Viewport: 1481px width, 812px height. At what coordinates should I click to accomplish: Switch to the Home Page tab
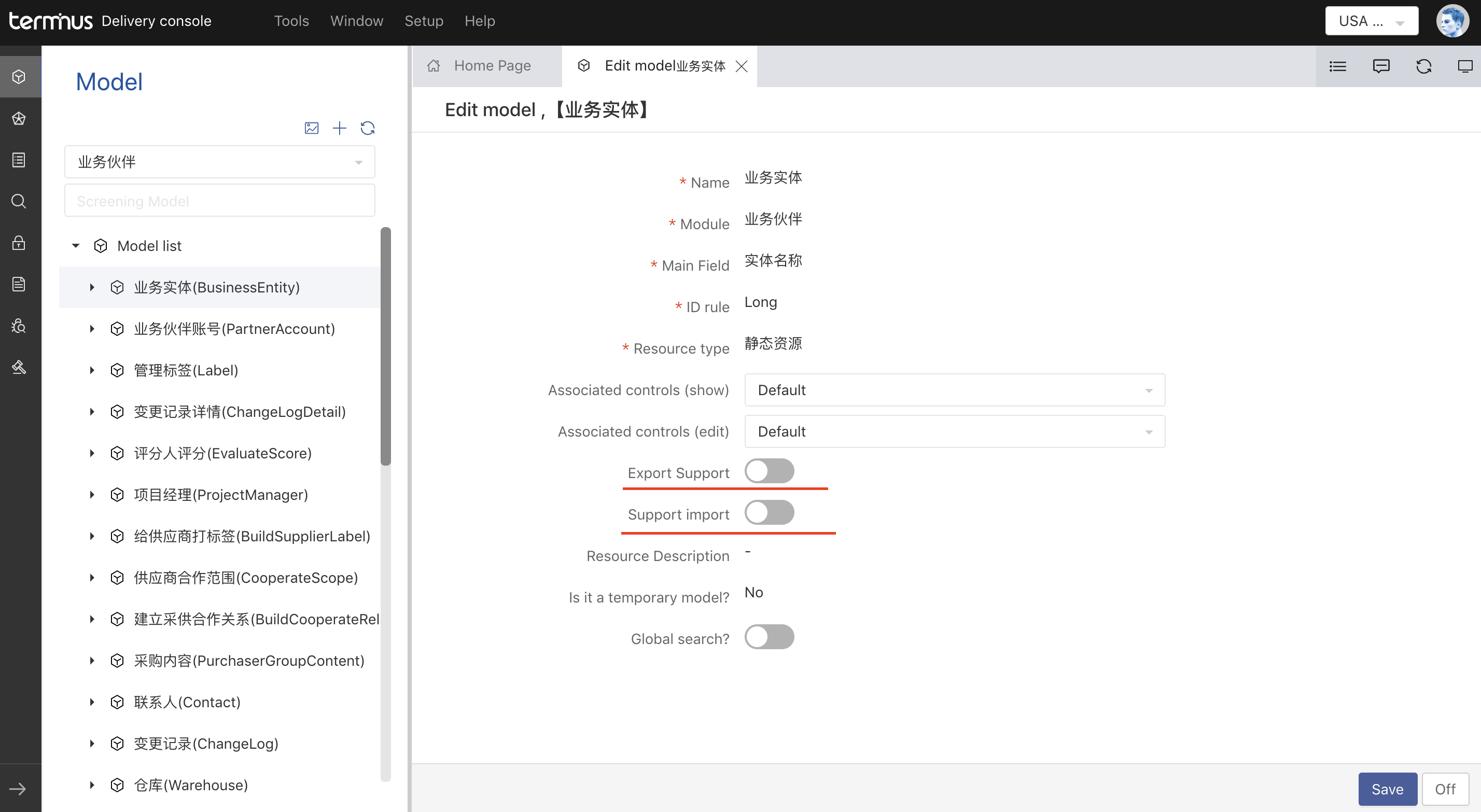pyautogui.click(x=487, y=66)
